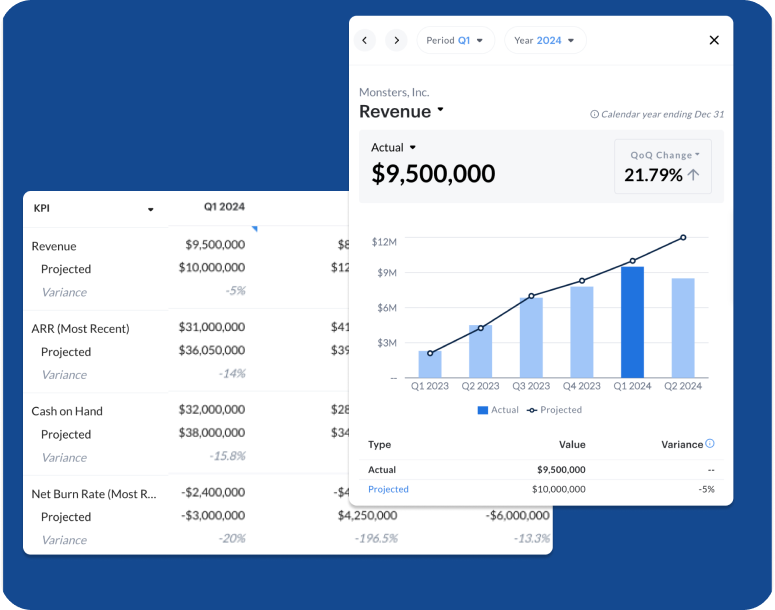Click the -20% burn variance cell

pyautogui.click(x=232, y=538)
